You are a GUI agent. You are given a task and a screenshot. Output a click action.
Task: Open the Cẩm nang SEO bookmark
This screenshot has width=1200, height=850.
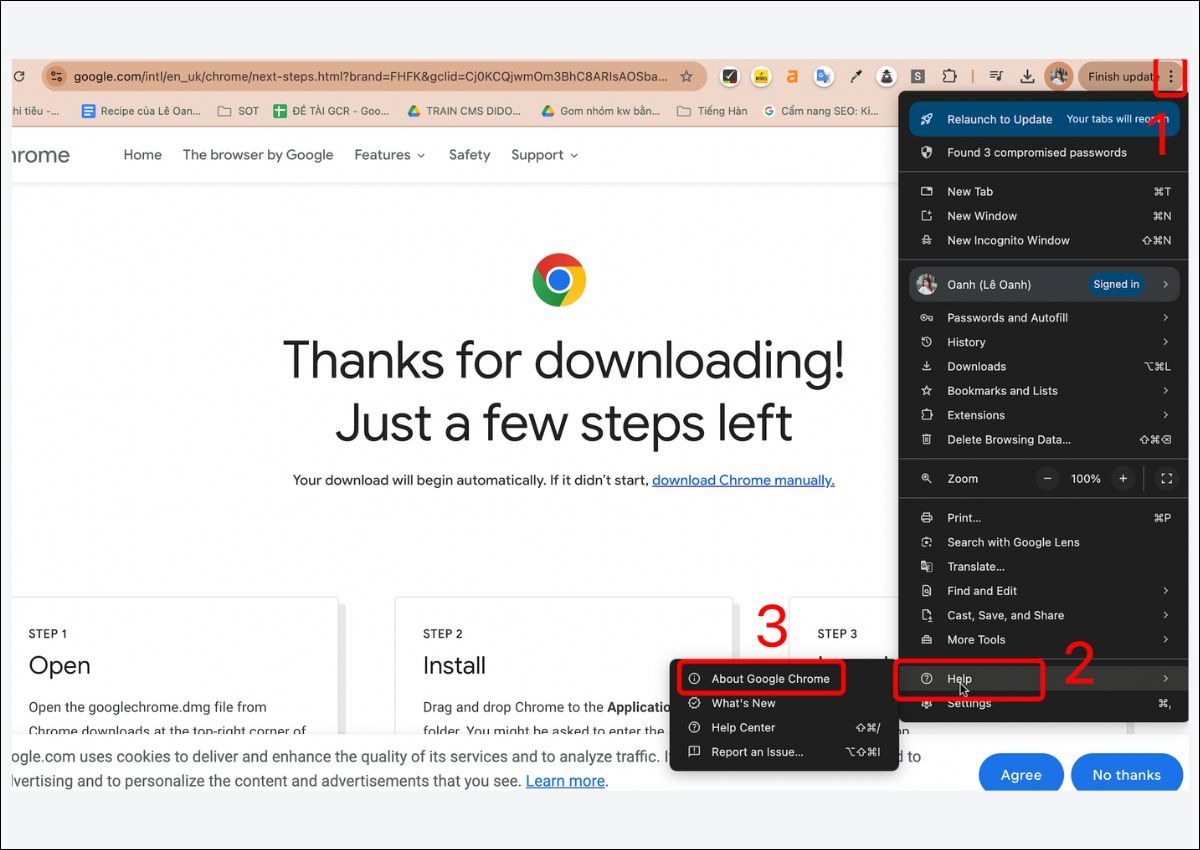coord(820,111)
